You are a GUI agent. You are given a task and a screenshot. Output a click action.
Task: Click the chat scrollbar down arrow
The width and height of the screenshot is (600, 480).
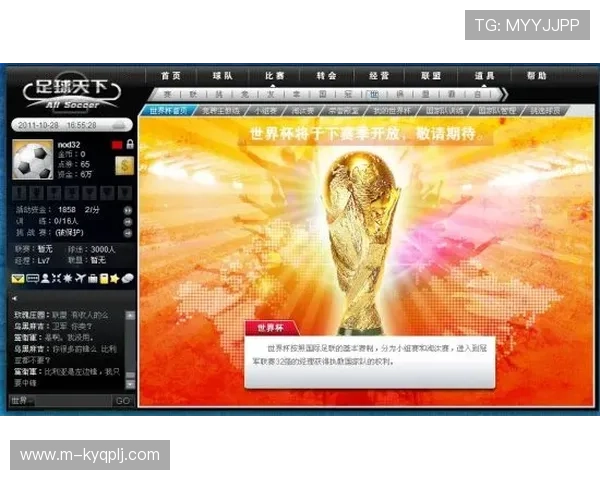coord(130,384)
